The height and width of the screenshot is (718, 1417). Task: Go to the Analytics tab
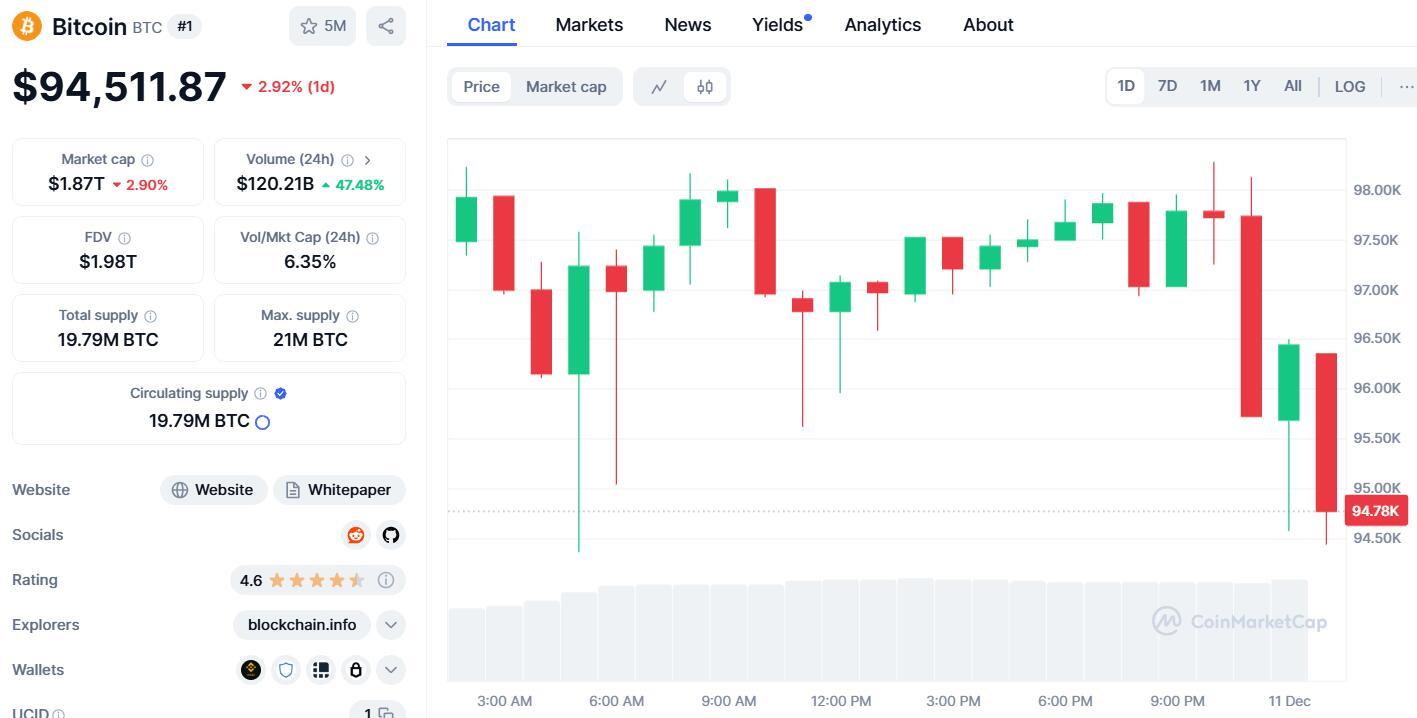pos(882,25)
